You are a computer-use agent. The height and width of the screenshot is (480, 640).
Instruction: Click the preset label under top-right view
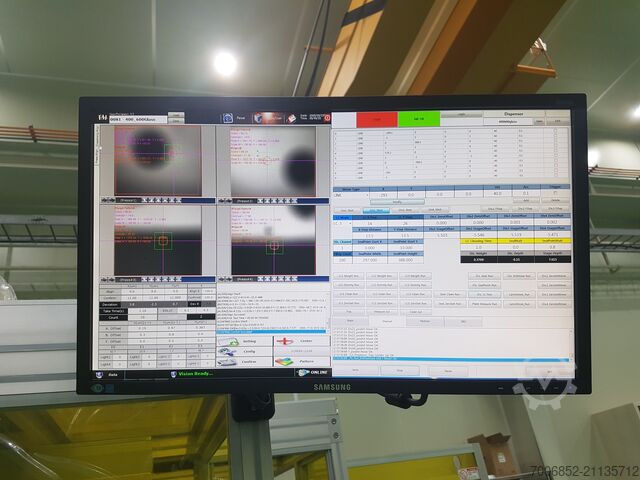(245, 201)
